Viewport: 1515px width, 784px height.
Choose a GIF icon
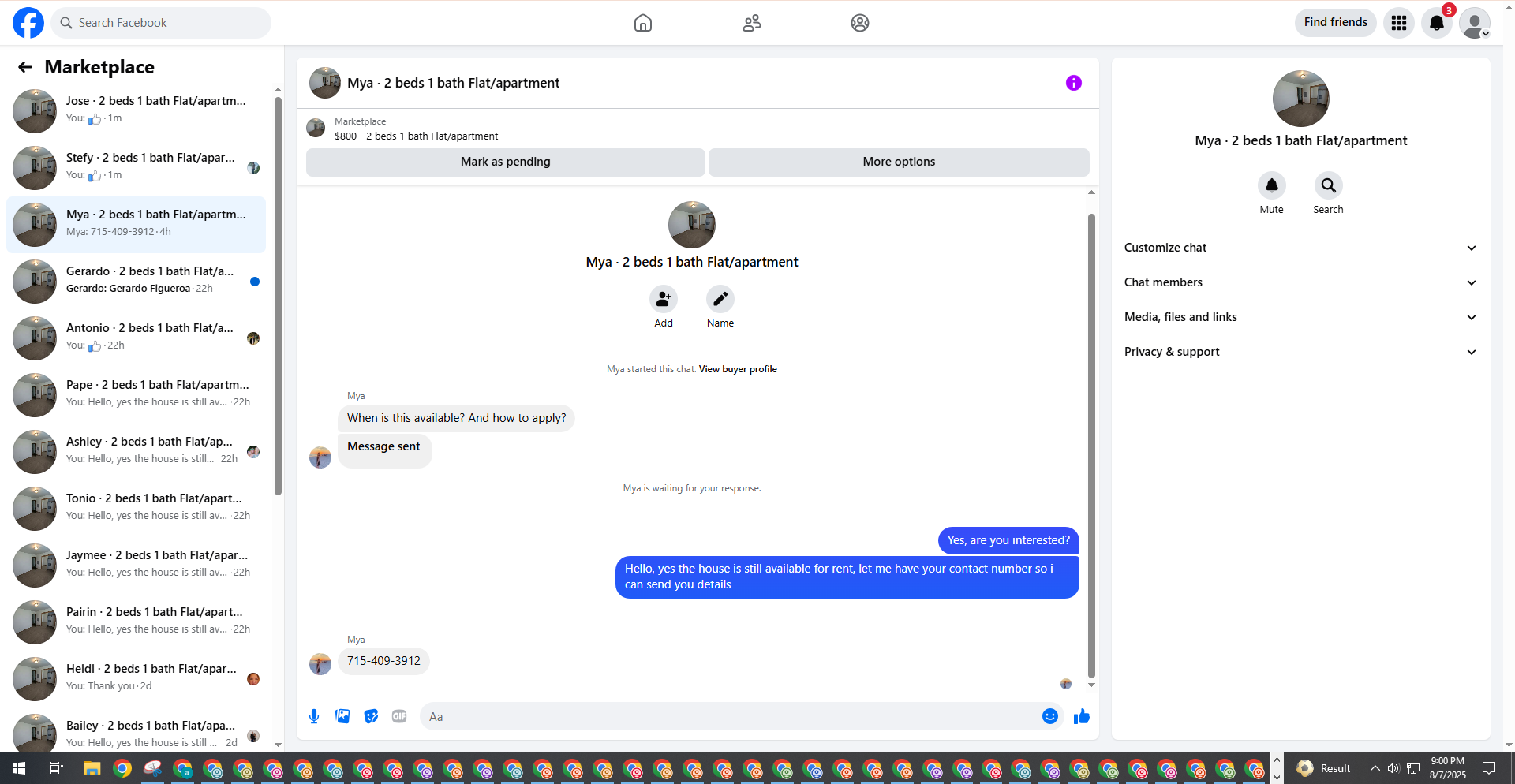pos(399,716)
